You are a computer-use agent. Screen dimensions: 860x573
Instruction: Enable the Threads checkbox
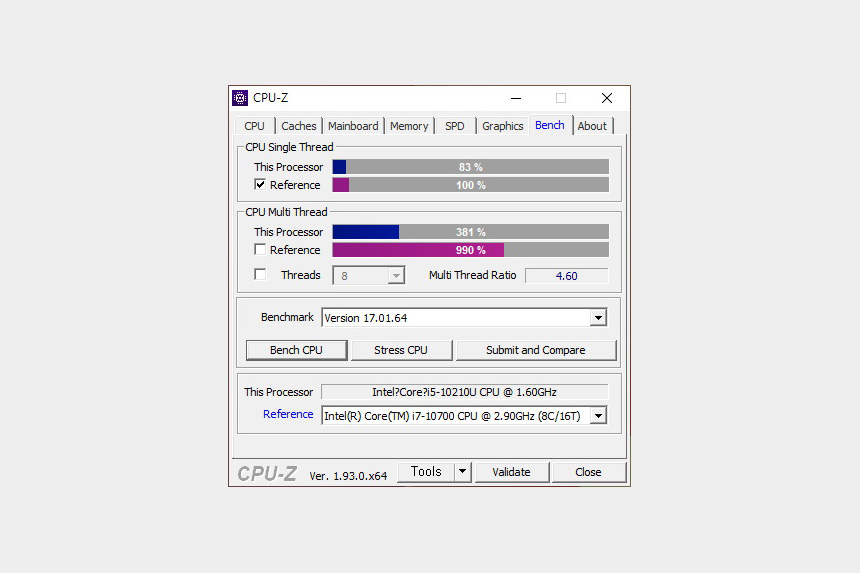point(260,274)
